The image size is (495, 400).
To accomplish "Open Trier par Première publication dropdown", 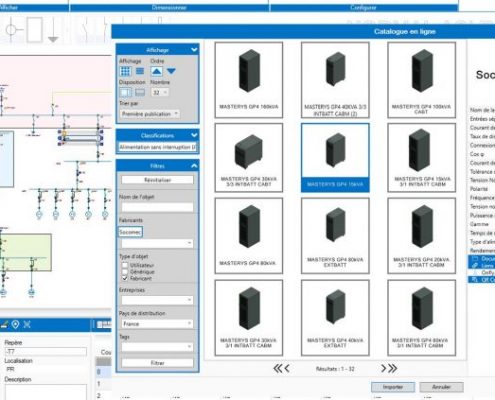I will 150,114.
